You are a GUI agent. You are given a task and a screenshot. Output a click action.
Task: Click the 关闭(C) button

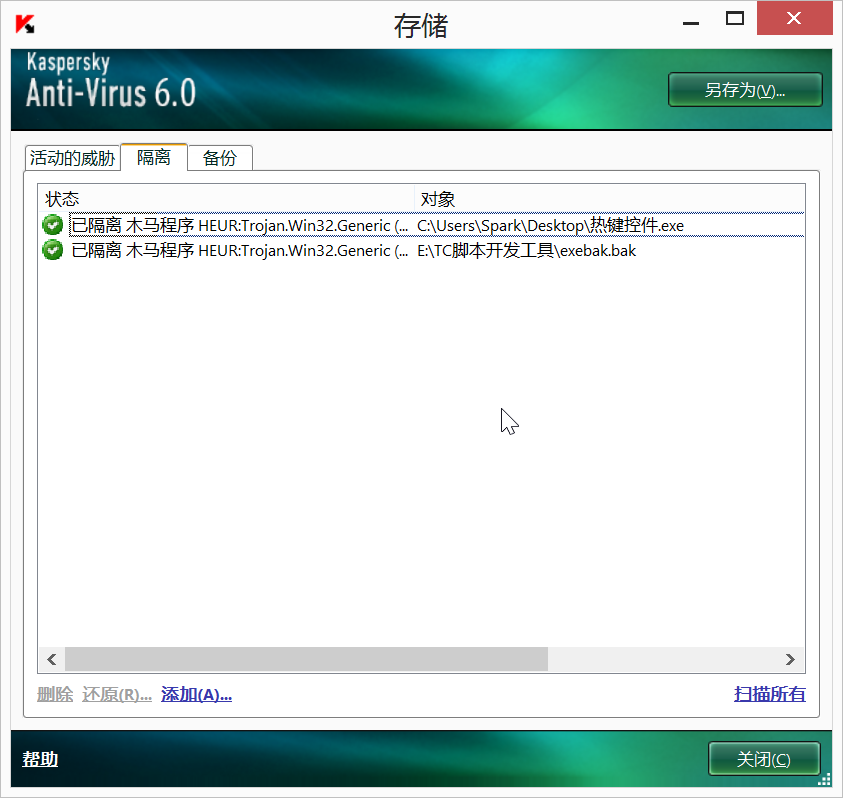763,759
